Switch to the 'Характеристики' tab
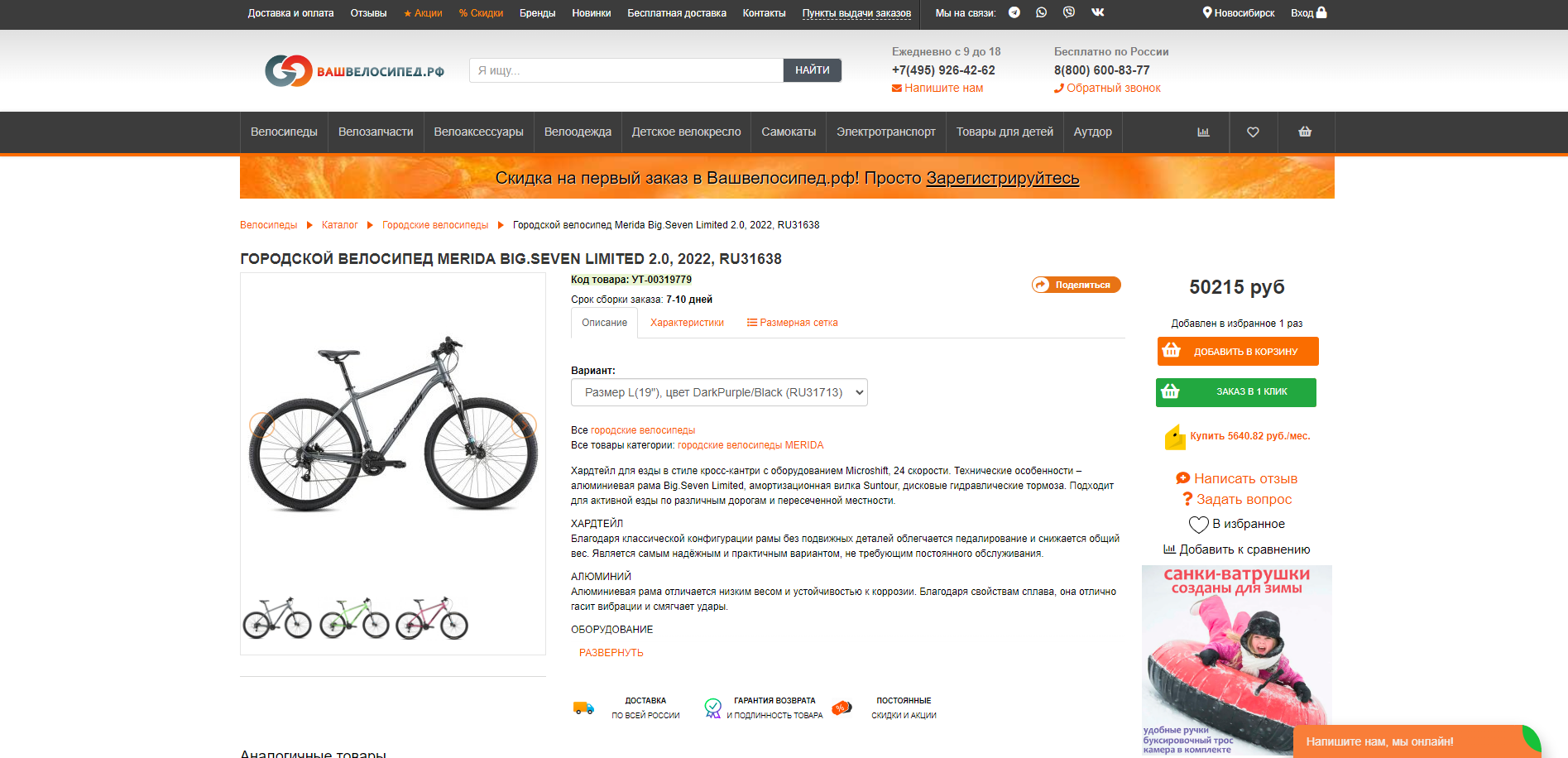 point(687,323)
